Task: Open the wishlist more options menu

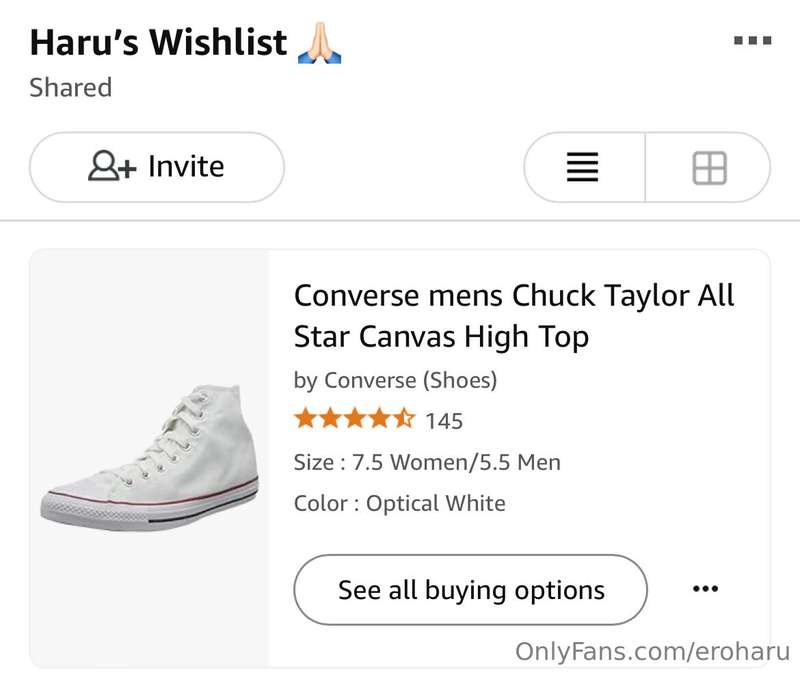Action: point(752,41)
